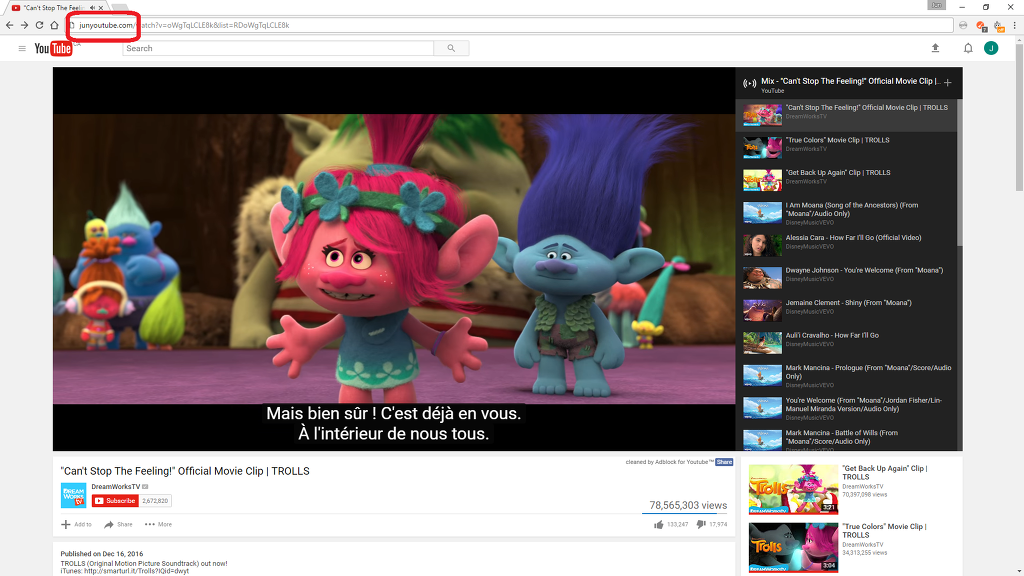Click the video player frame
The image size is (1024, 576).
[x=394, y=259]
